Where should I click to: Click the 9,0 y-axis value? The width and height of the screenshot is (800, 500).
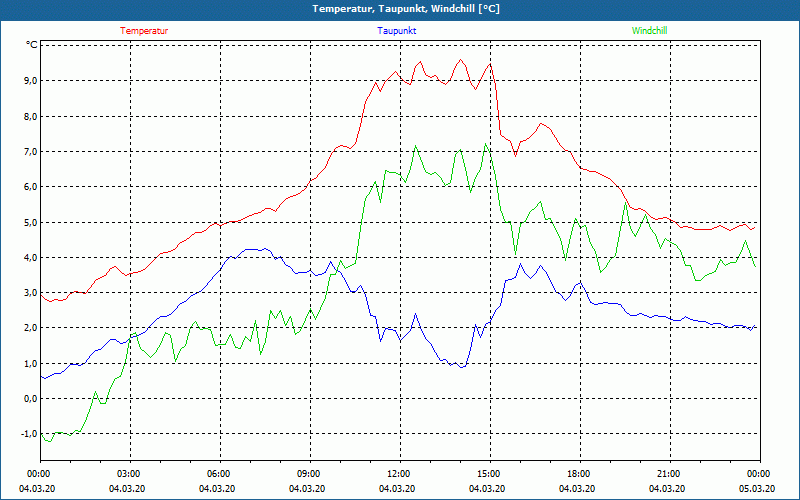[31, 81]
